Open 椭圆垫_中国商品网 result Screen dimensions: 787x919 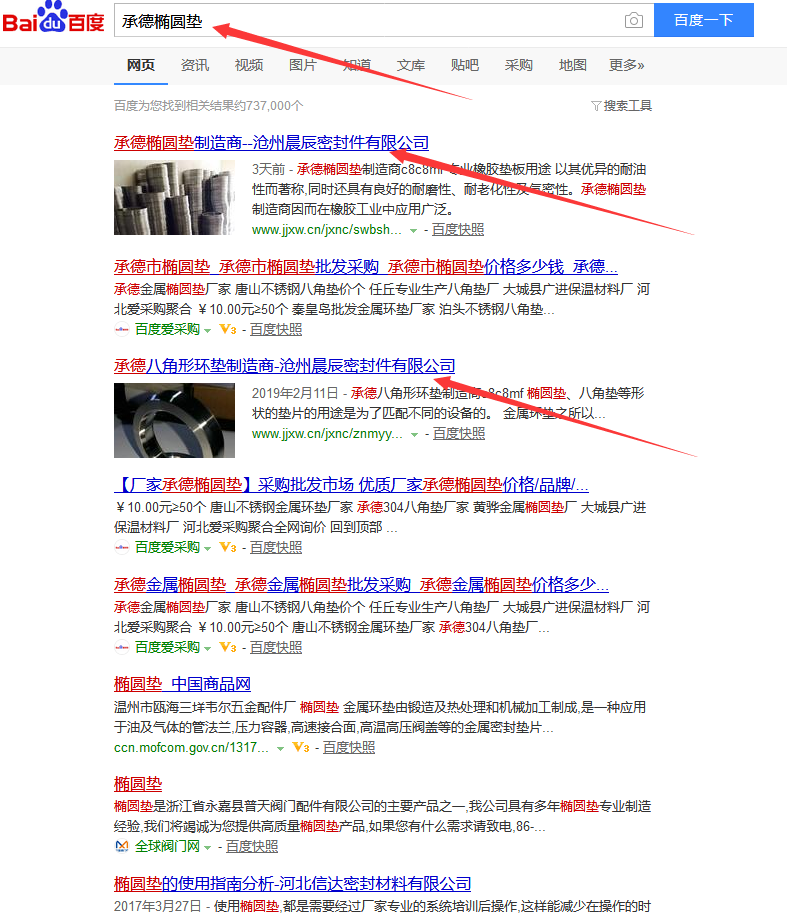tap(182, 684)
